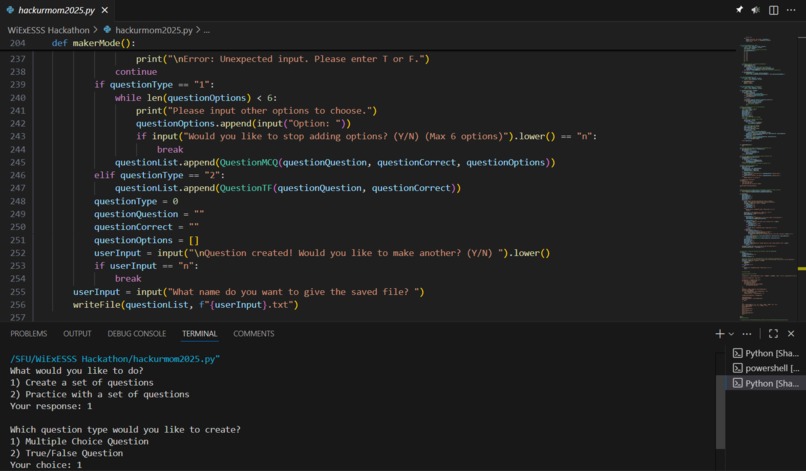806x471 pixels.
Task: Click "Your response: 1" terminal line
Action: [x=51, y=406]
